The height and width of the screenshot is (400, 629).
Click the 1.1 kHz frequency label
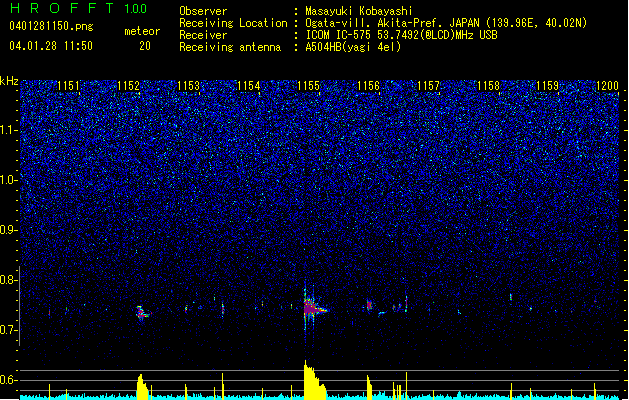[x=9, y=130]
